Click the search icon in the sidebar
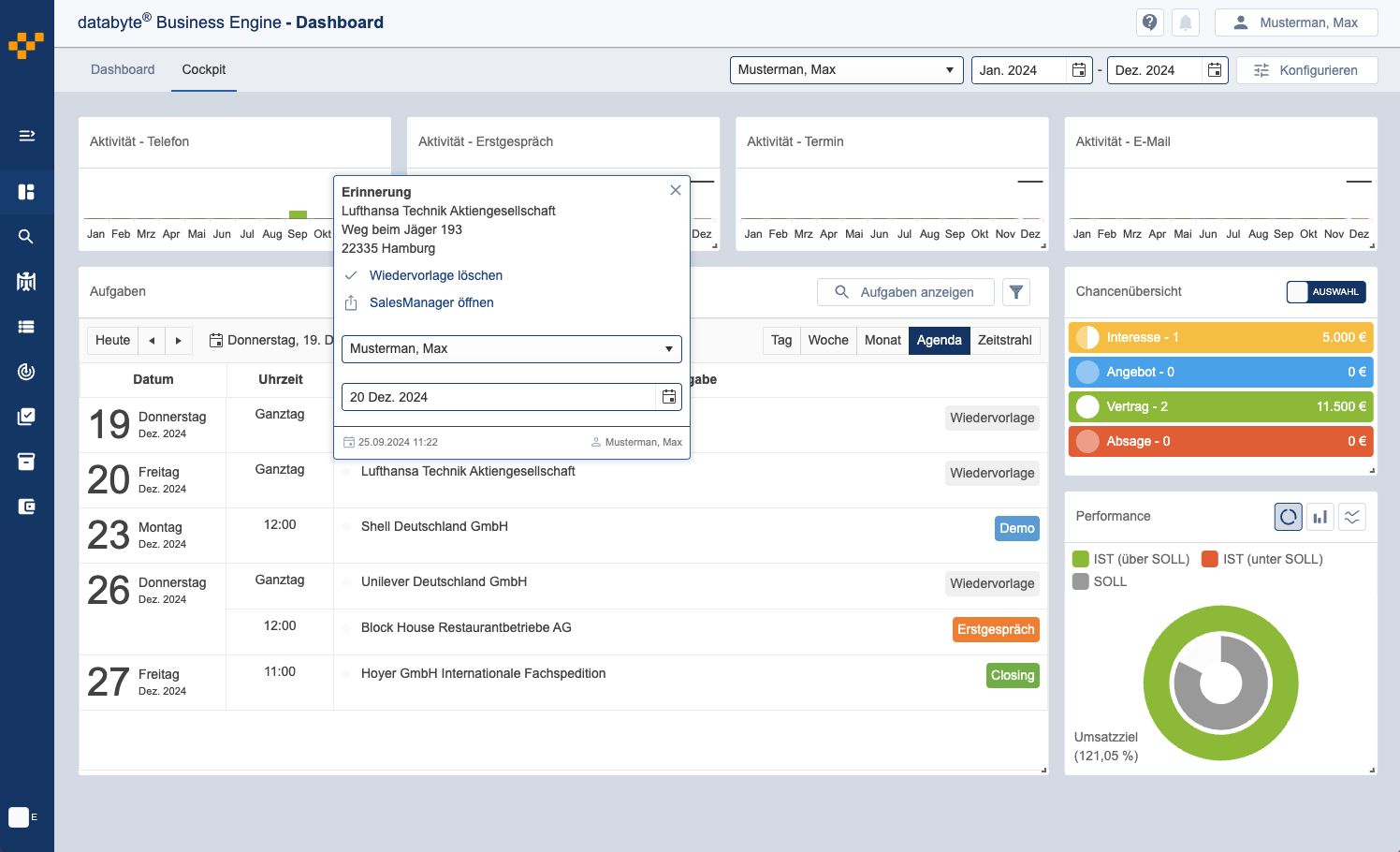Image resolution: width=1400 pixels, height=852 pixels. 26,237
